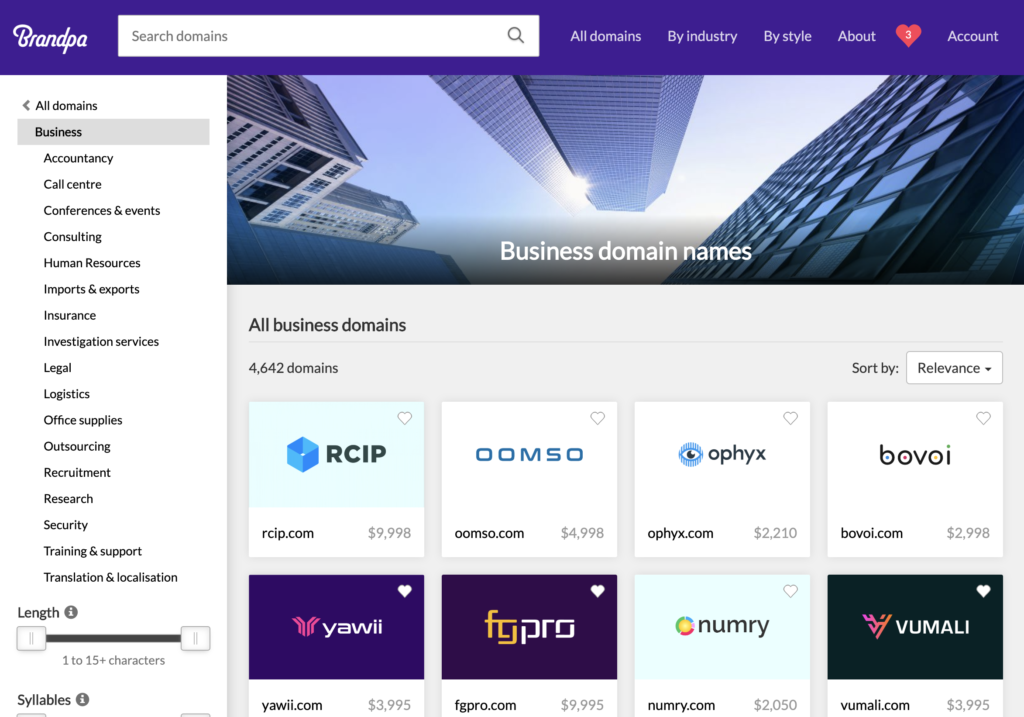
Task: Favorite the bovoi.com domain
Action: tap(984, 418)
